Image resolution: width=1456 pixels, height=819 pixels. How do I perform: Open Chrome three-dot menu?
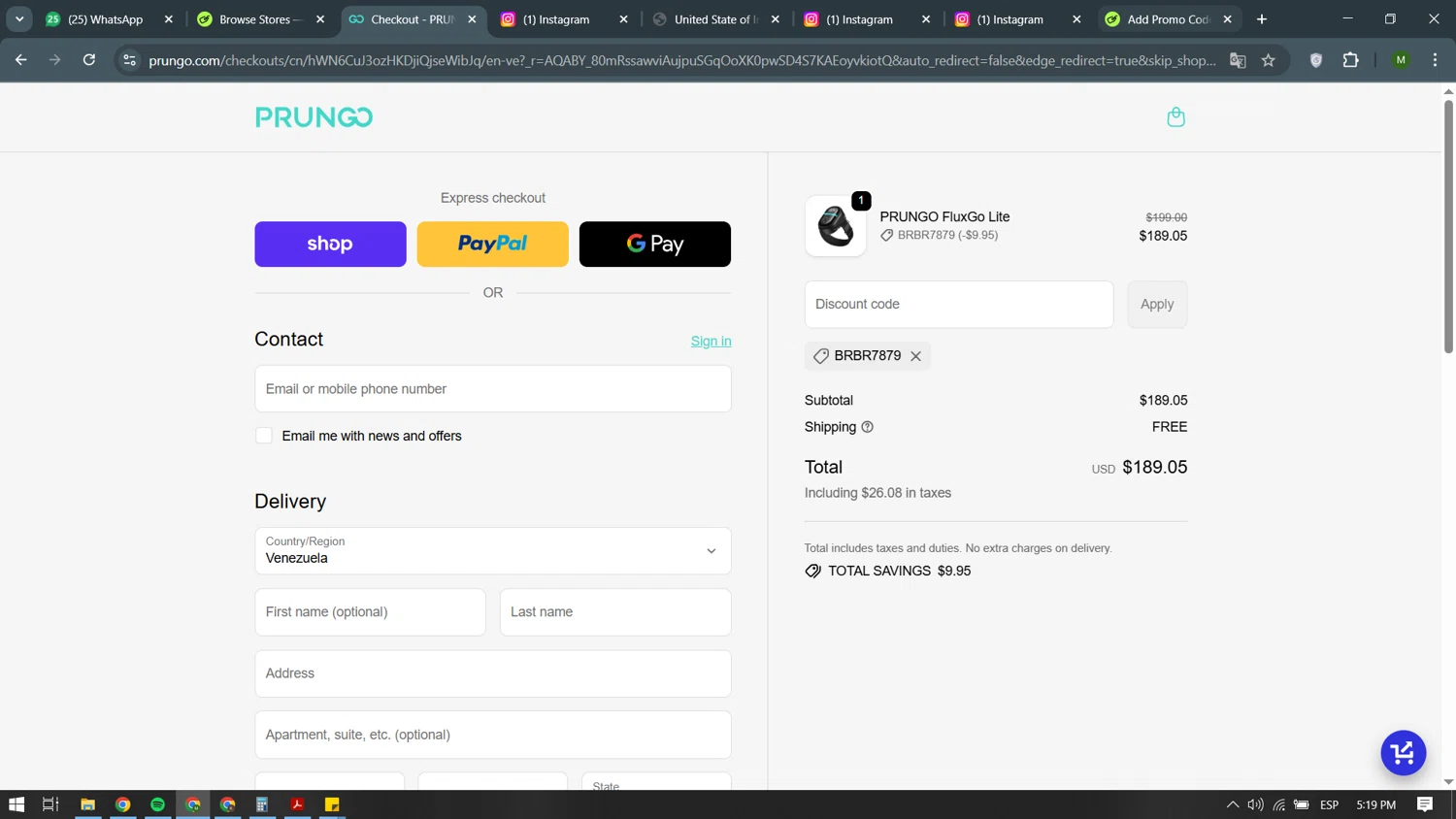[1435, 60]
